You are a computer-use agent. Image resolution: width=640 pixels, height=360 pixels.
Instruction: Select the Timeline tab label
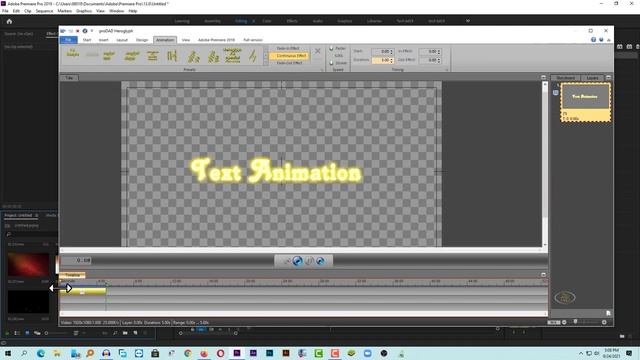(72, 275)
